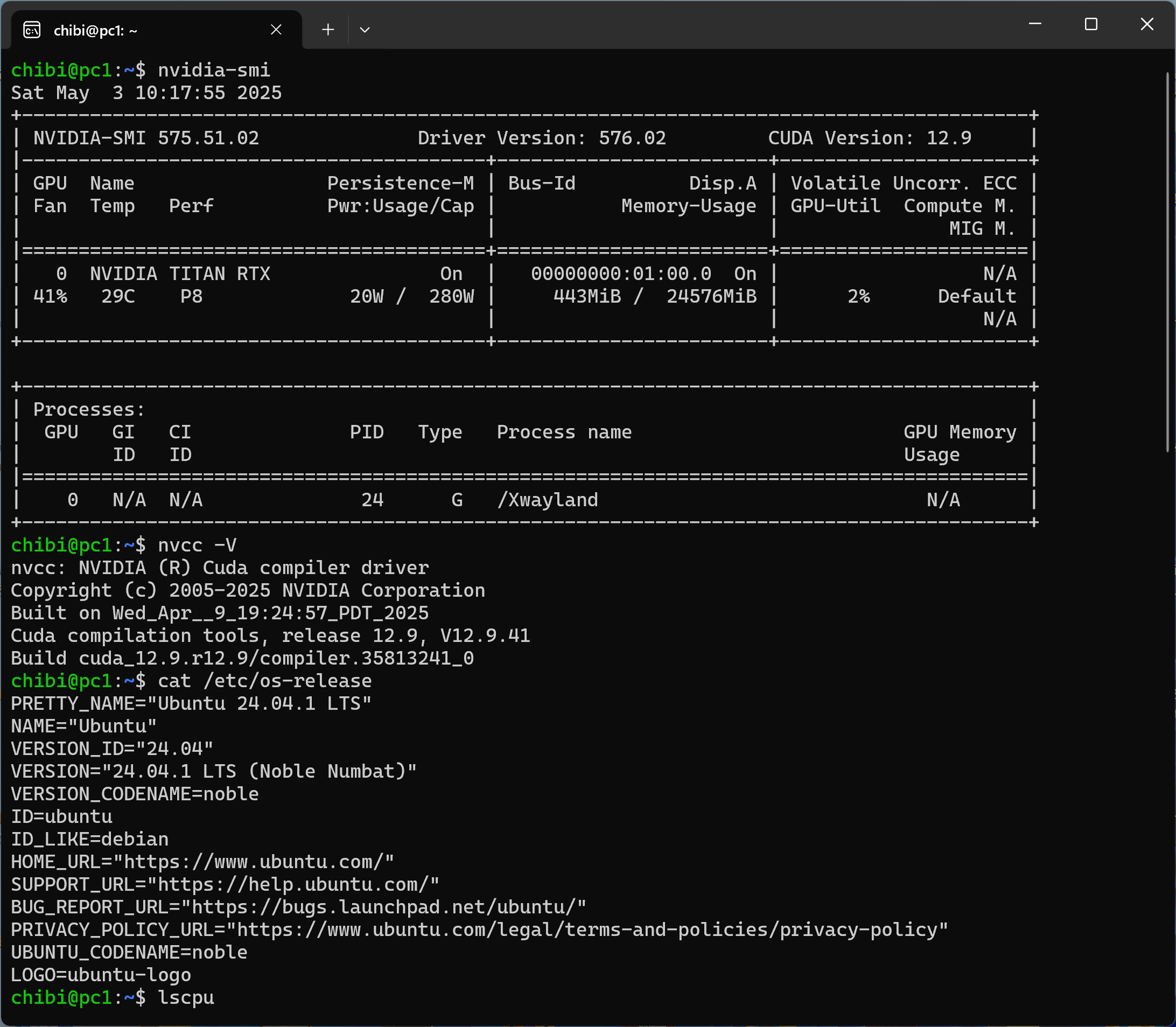Expand the new tab profile dropdown
The width and height of the screenshot is (1176, 1027).
click(x=365, y=30)
